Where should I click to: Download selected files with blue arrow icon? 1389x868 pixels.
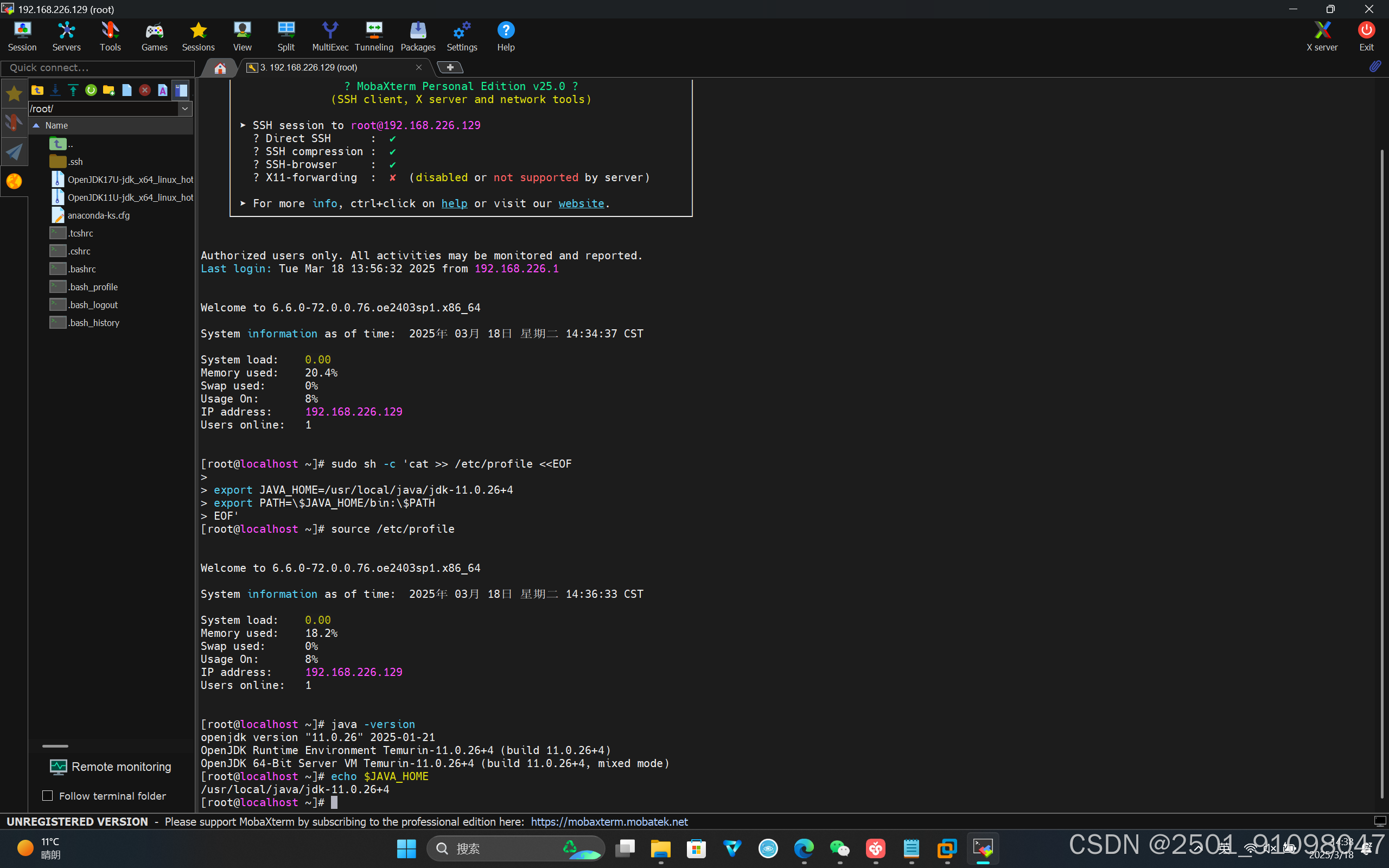[55, 90]
